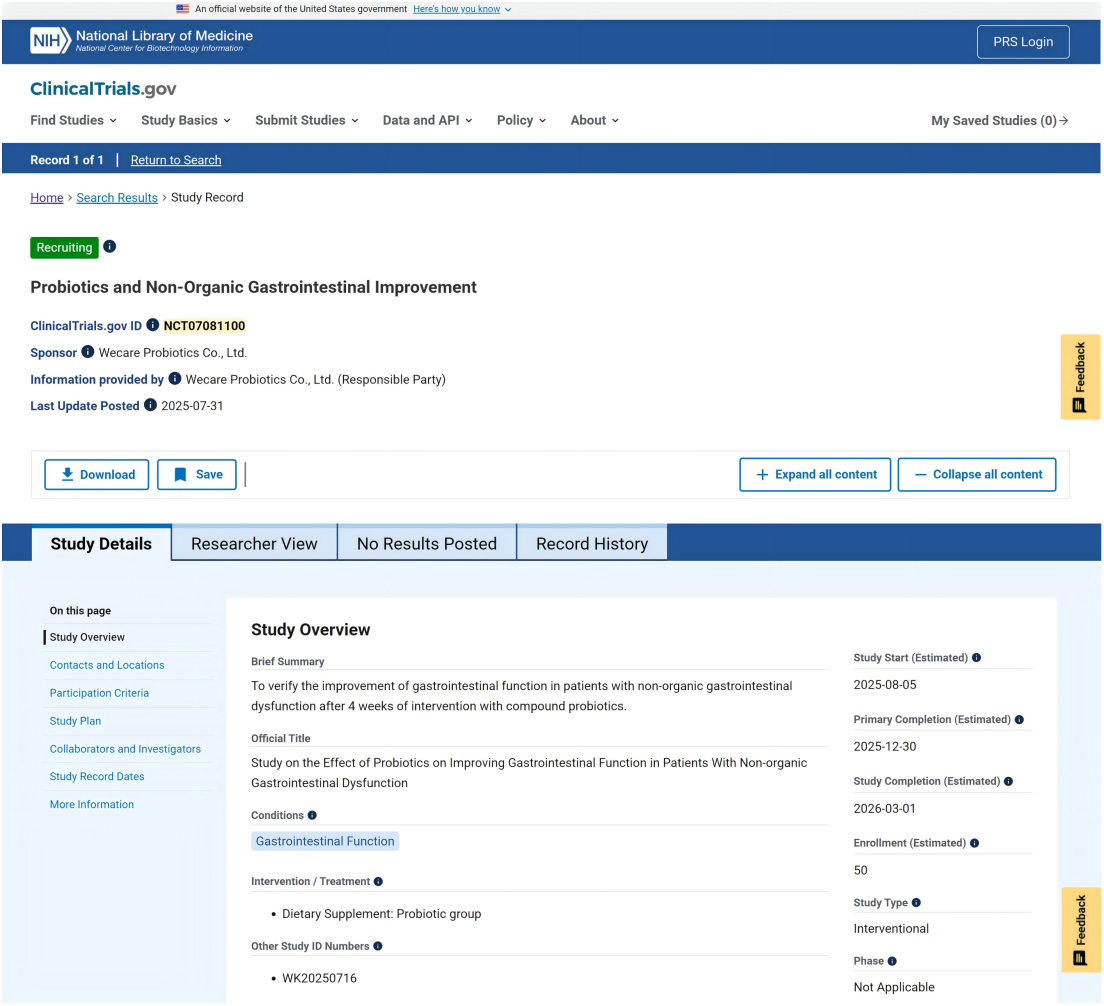This screenshot has height=1006, width=1104.
Task: Click info icon next to Intervention / Treatment
Action: tap(378, 881)
